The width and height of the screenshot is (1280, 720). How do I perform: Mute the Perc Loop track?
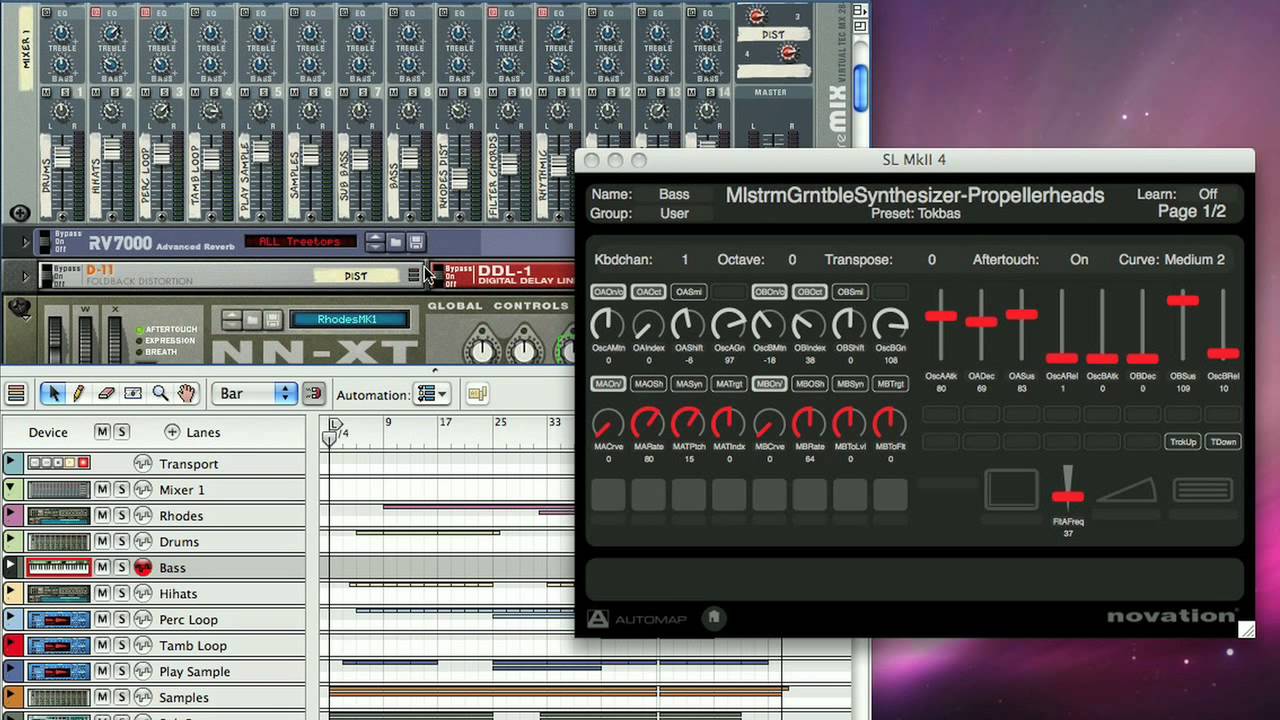pos(102,620)
